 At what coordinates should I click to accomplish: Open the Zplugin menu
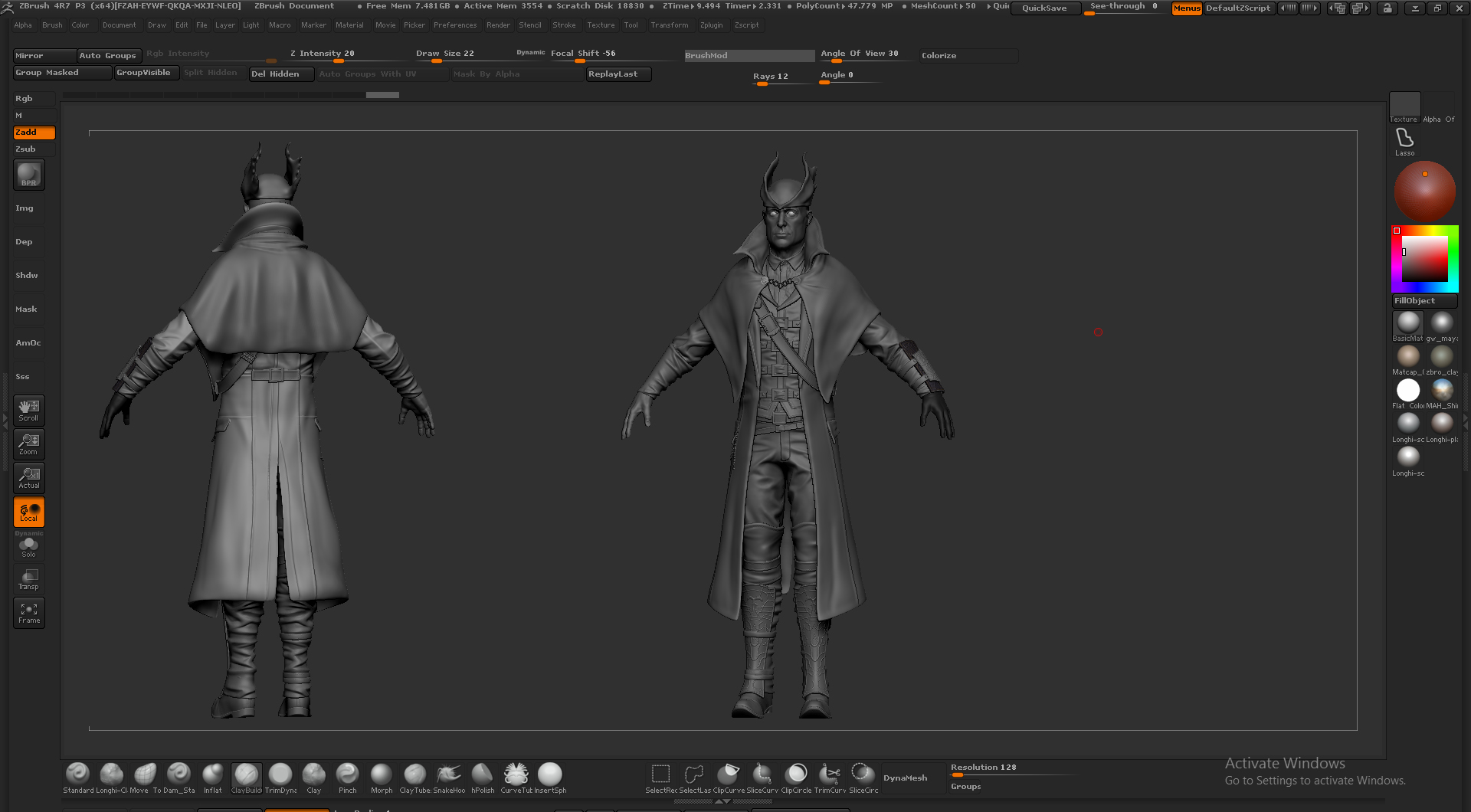(711, 25)
